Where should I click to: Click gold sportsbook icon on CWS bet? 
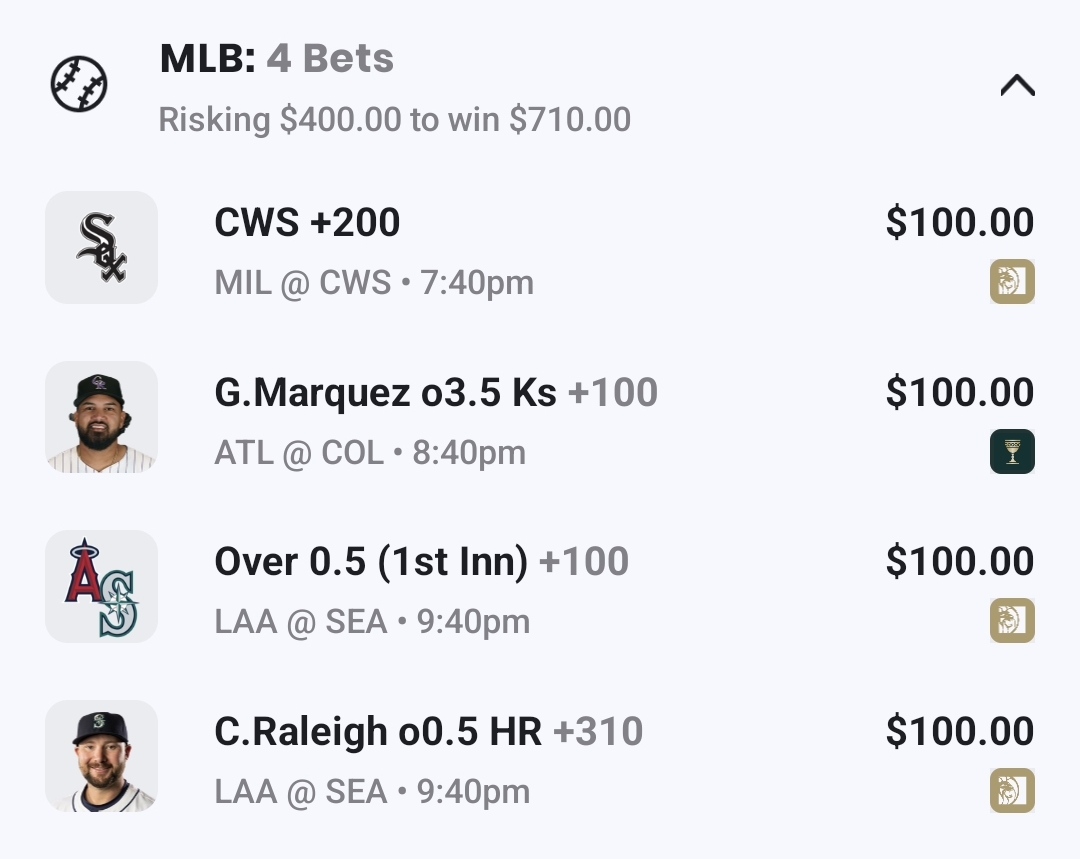[x=1012, y=281]
